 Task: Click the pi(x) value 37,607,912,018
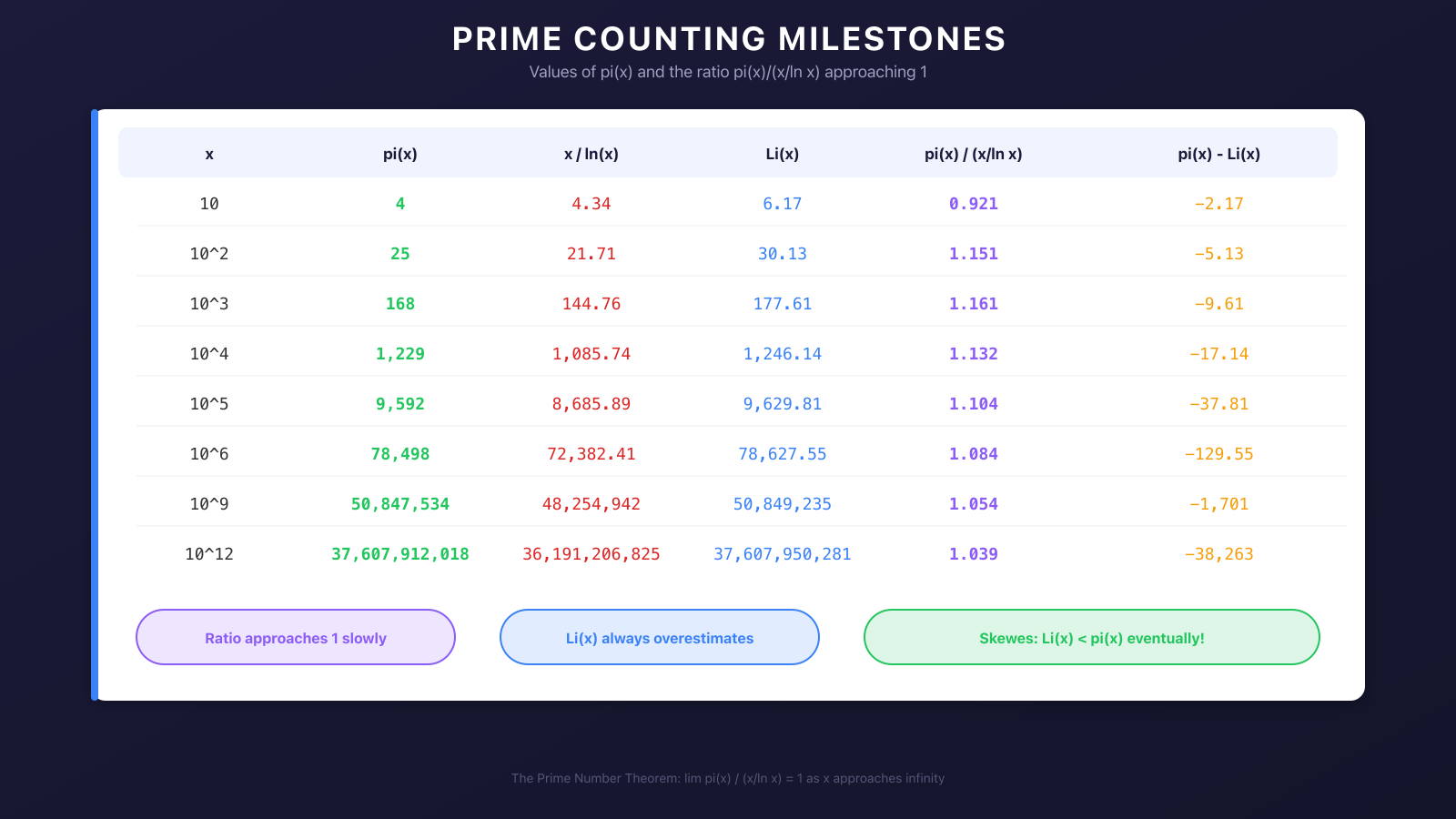[400, 554]
